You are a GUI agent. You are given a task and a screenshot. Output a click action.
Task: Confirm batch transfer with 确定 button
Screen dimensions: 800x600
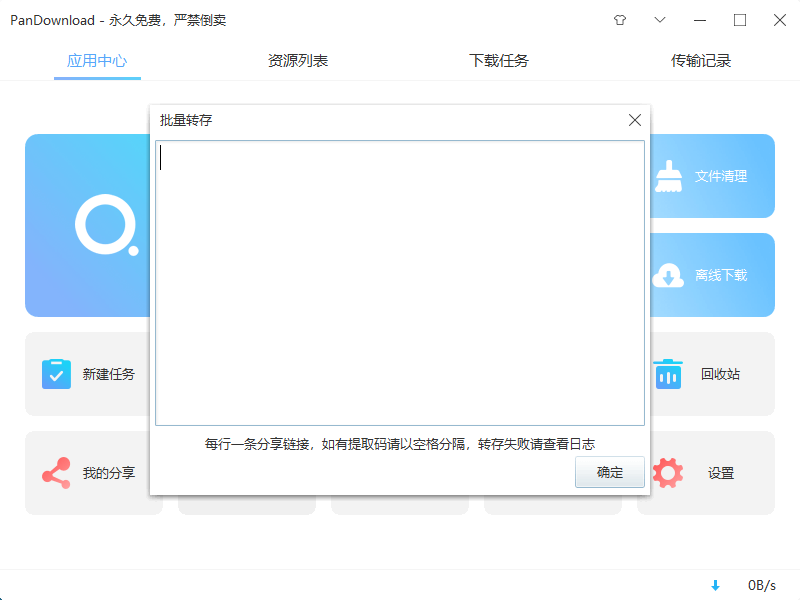[x=609, y=472]
